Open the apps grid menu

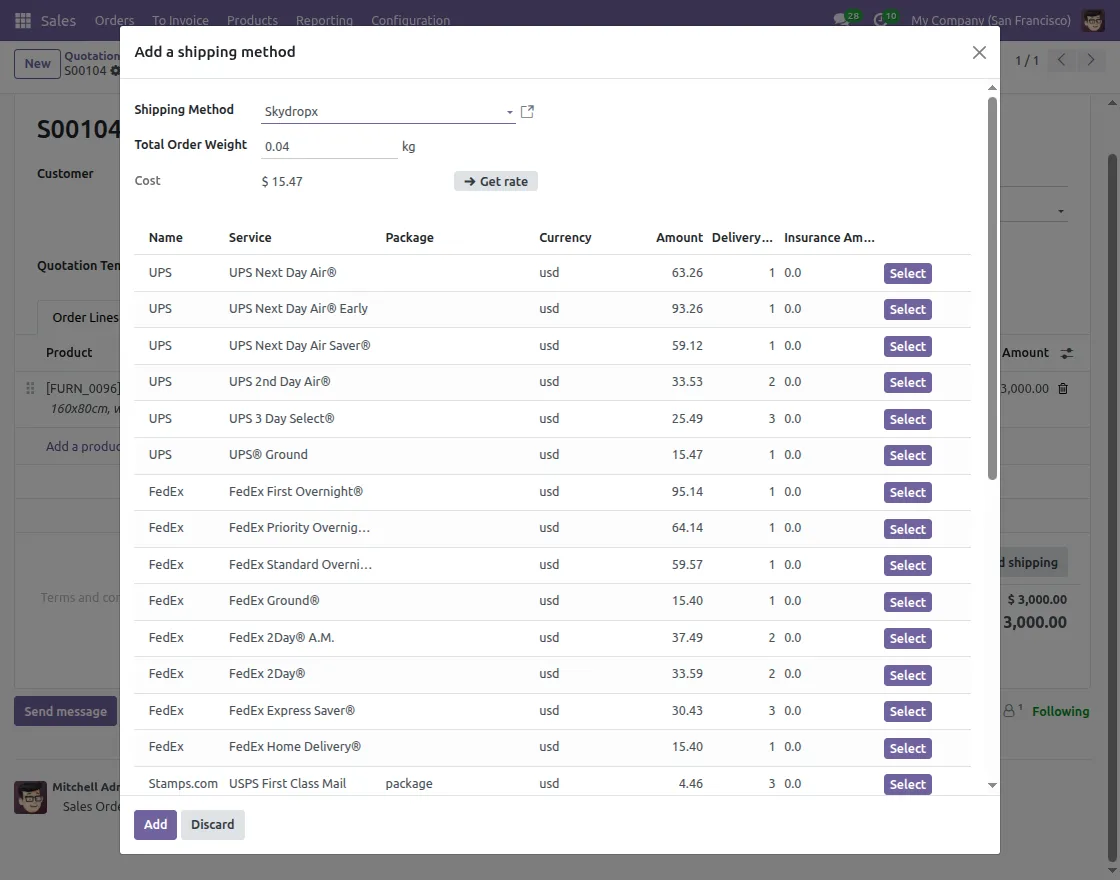(22, 20)
